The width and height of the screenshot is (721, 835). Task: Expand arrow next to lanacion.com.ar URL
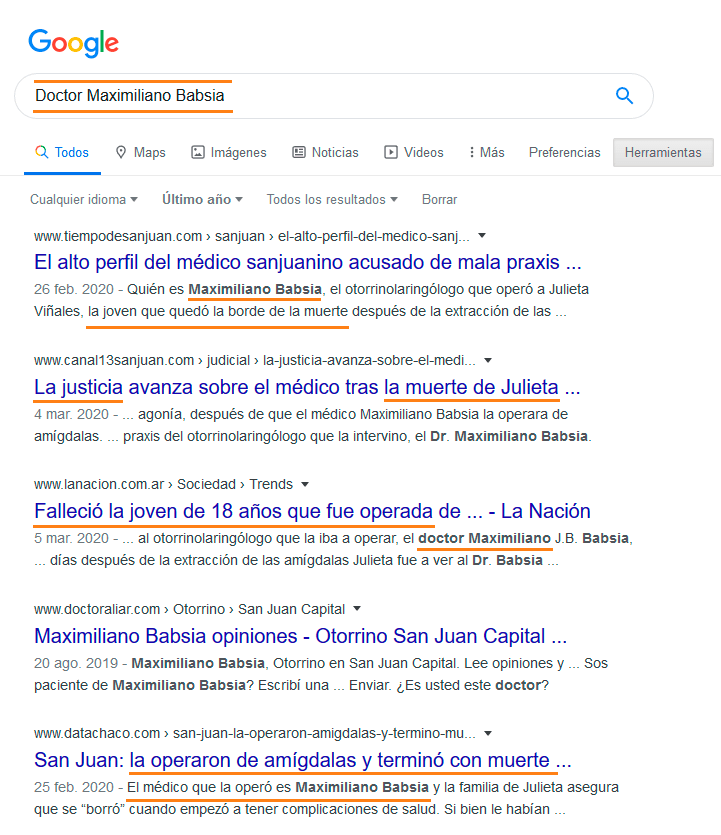pyautogui.click(x=305, y=485)
